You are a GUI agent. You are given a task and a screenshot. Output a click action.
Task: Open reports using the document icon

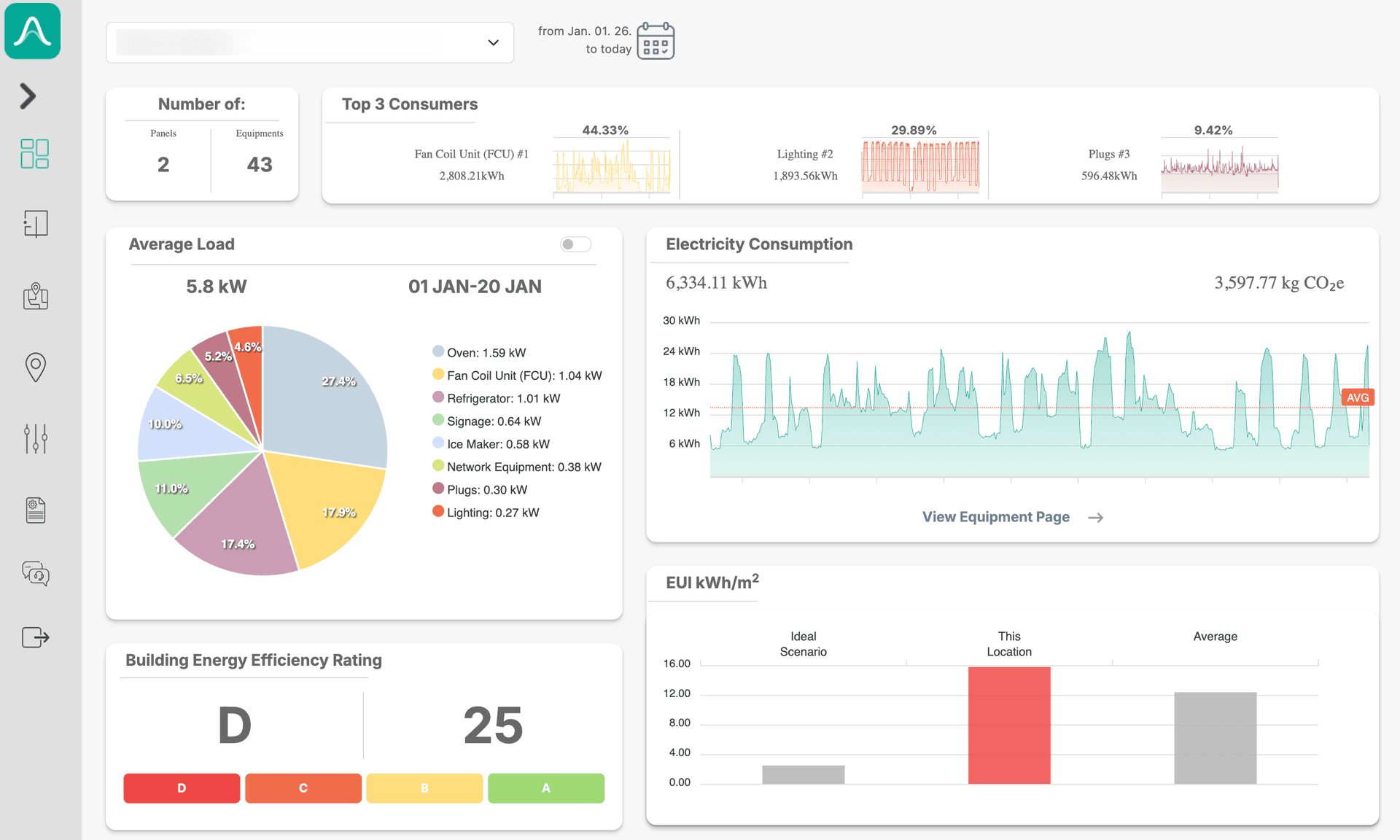coord(34,510)
